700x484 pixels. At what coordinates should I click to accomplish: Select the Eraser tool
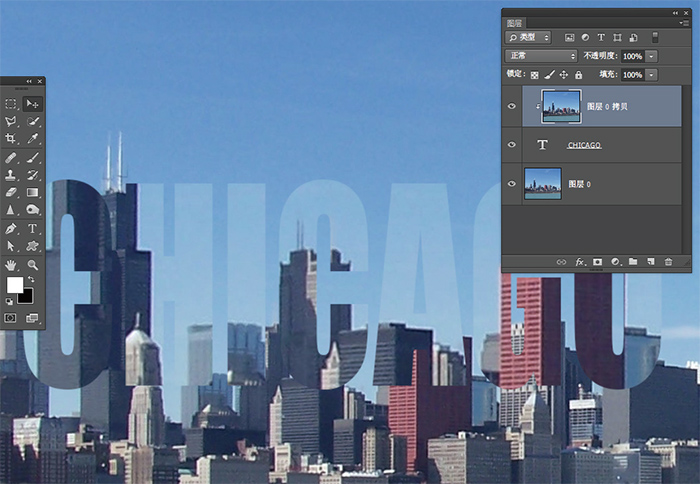[11, 192]
